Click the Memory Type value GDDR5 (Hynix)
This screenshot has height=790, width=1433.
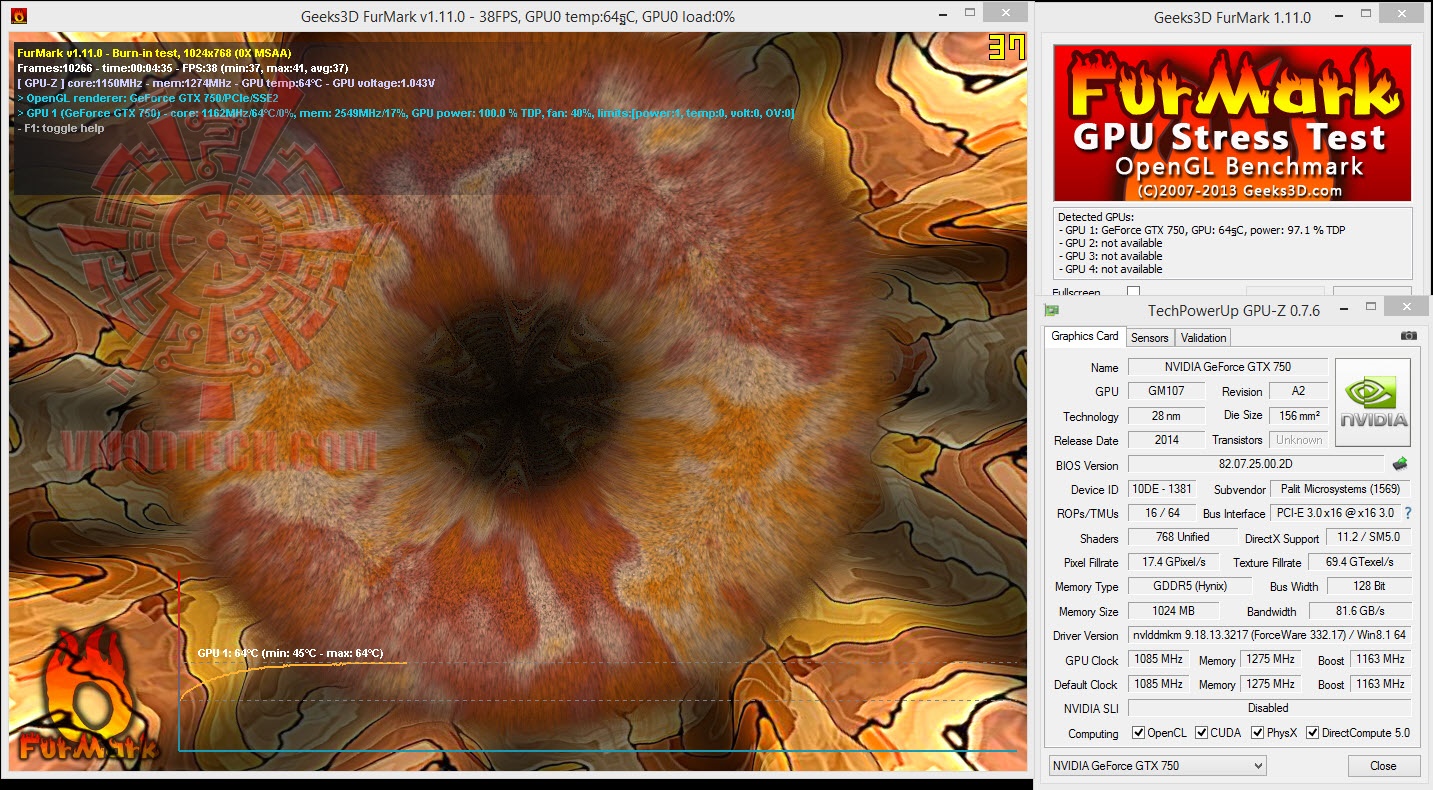point(1189,586)
